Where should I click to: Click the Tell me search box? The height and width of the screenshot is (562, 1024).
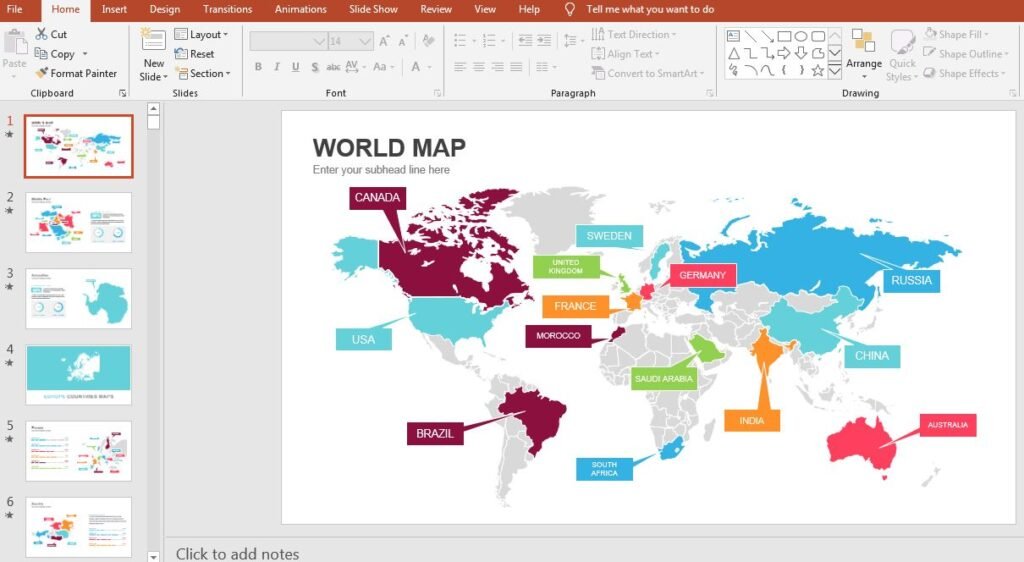pos(650,9)
